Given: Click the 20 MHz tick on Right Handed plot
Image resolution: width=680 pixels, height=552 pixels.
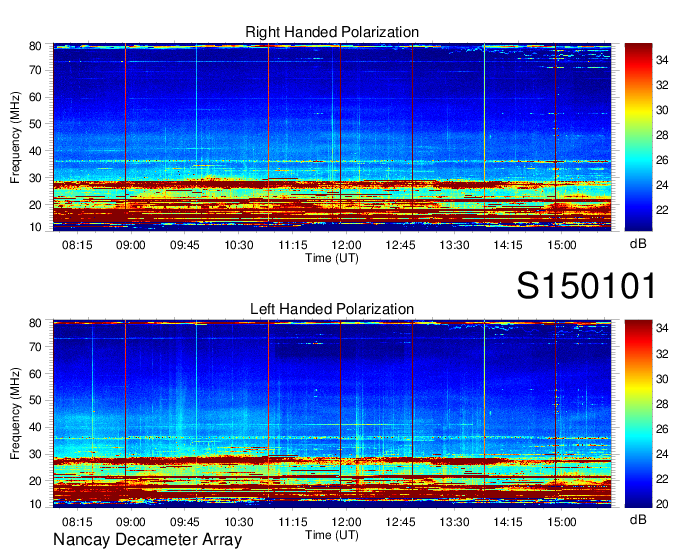Looking at the screenshot, I should (35, 205).
